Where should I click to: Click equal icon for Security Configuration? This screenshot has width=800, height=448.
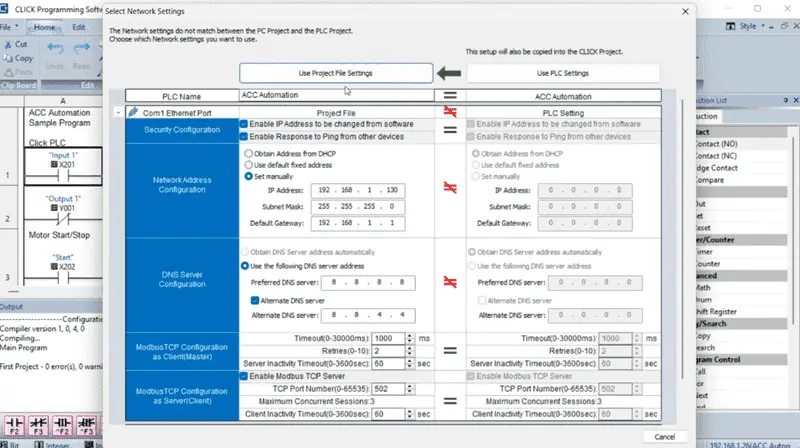(x=450, y=130)
